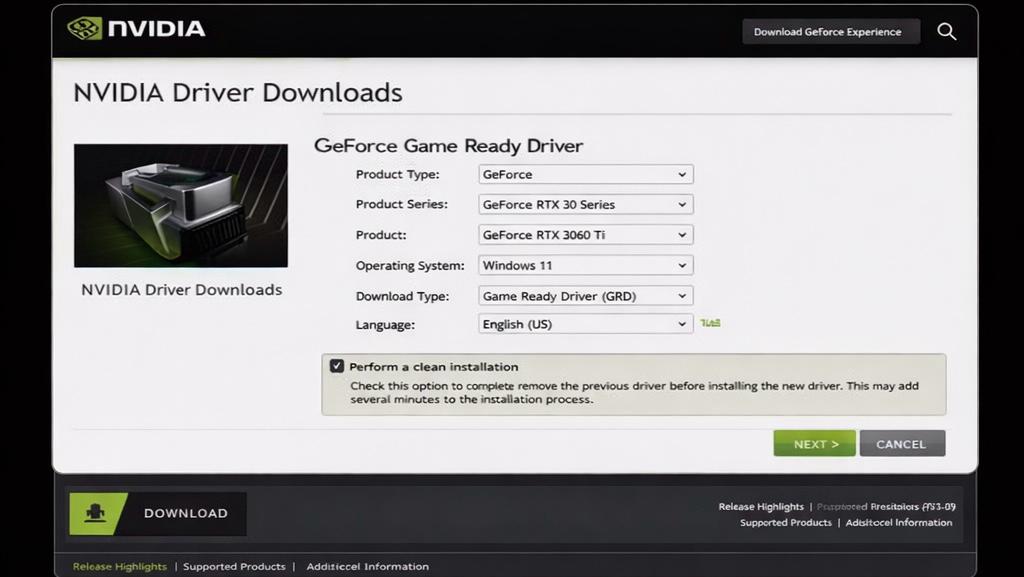
Task: Uncheck Perform a clean installation
Action: click(337, 365)
